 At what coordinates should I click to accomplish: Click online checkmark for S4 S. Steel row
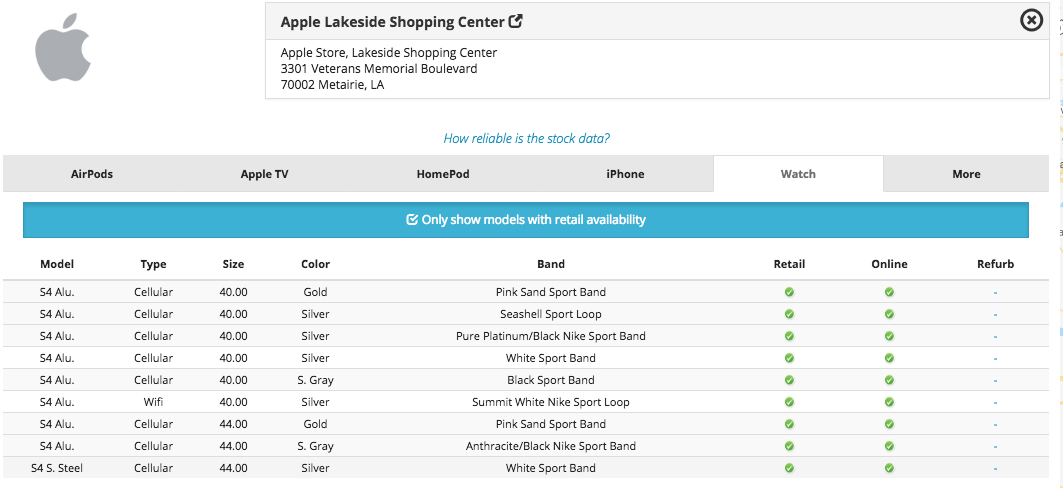889,468
